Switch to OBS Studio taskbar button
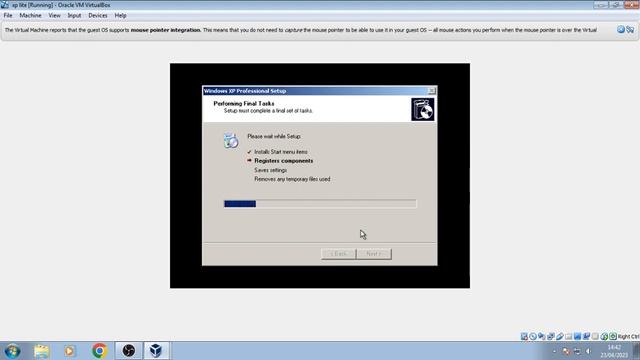Image resolution: width=640 pixels, height=360 pixels. 129,351
